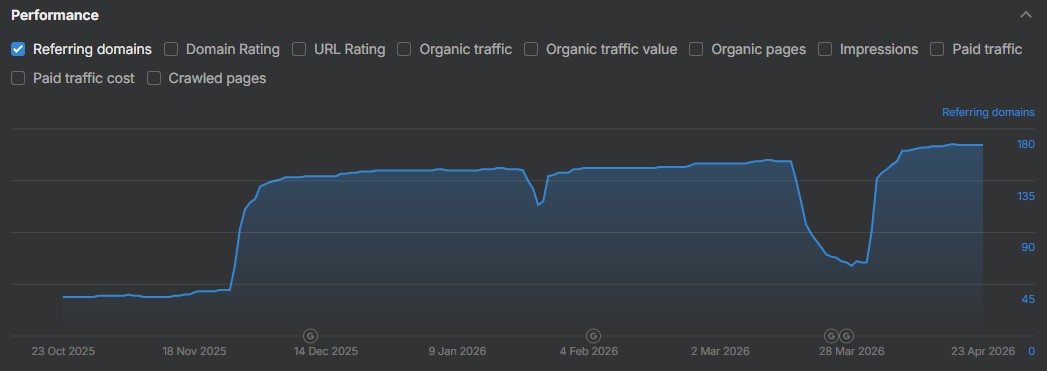
Task: Click the second Google update marker near 28 Mar 2026
Action: [x=846, y=335]
